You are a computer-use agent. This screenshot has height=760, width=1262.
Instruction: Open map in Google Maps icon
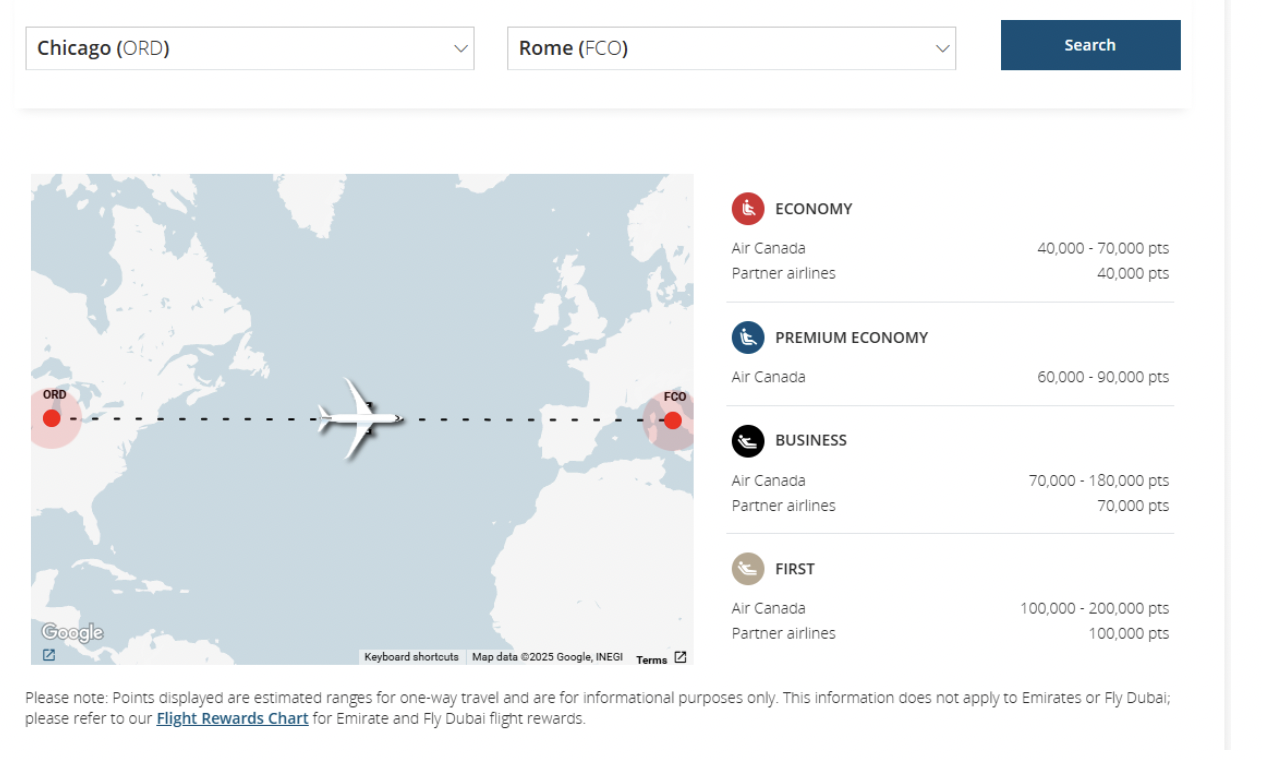[x=49, y=655]
